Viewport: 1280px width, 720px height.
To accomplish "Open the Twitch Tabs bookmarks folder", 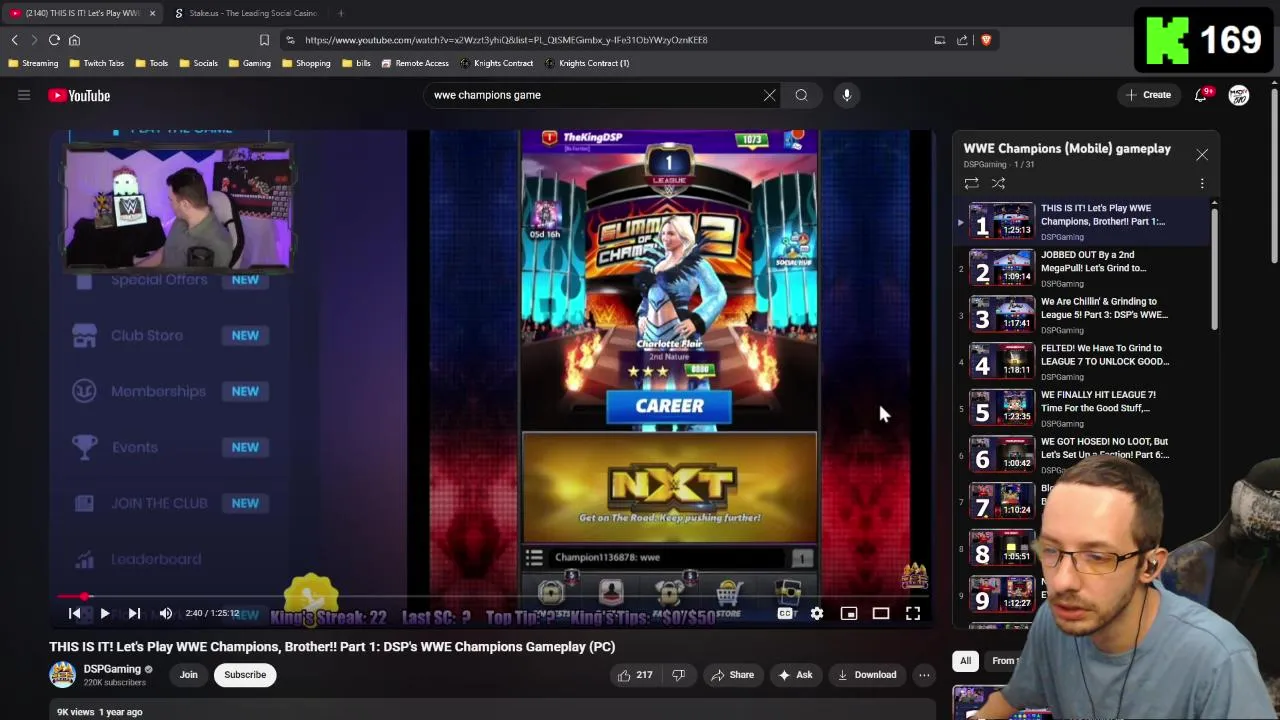I will (x=97, y=63).
